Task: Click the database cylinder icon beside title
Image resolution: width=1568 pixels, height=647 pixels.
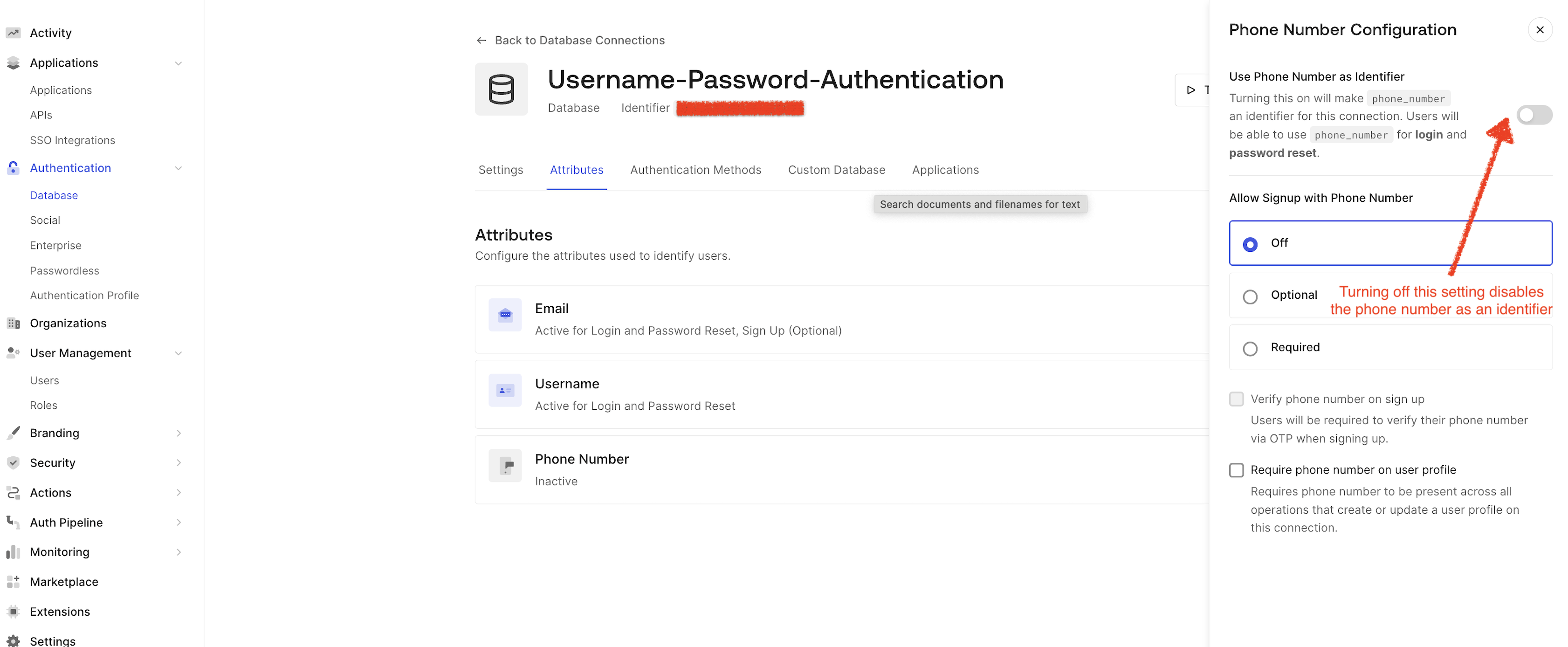Action: tap(502, 89)
